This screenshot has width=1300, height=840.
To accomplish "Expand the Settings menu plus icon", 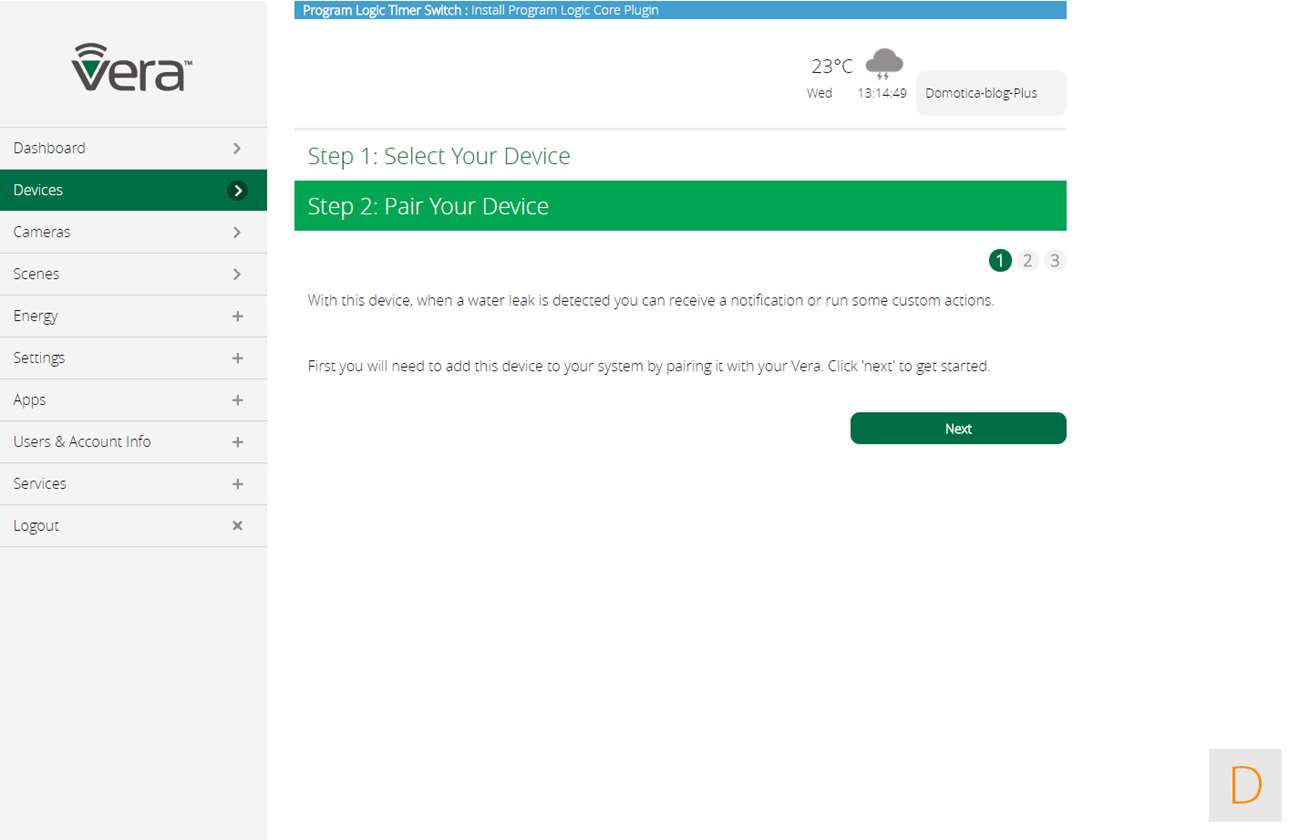I will (237, 358).
